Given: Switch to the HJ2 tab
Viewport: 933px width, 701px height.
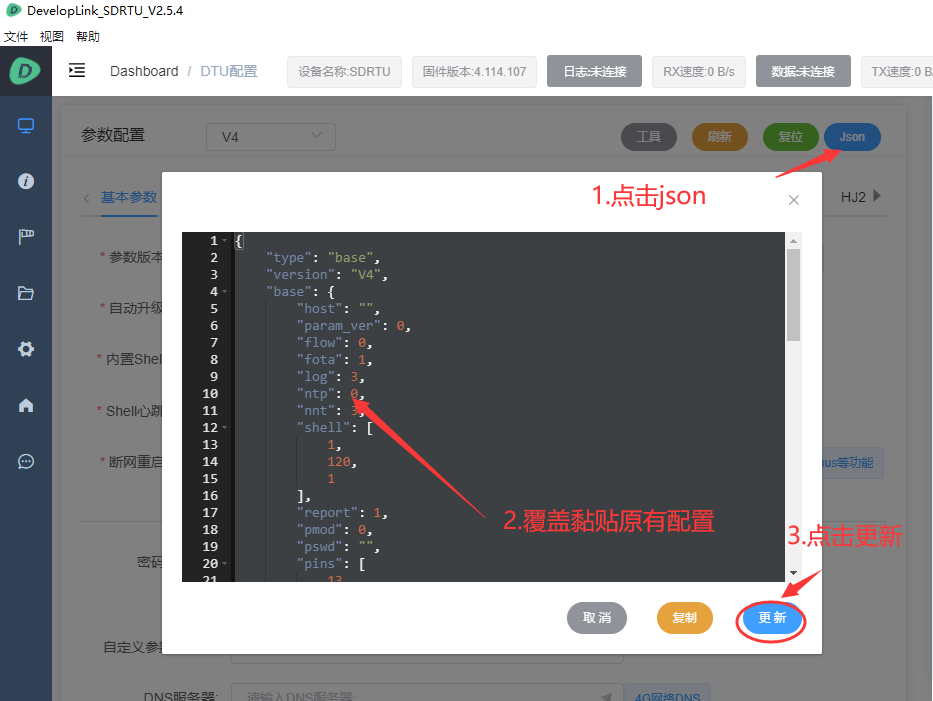Looking at the screenshot, I should click(x=853, y=197).
